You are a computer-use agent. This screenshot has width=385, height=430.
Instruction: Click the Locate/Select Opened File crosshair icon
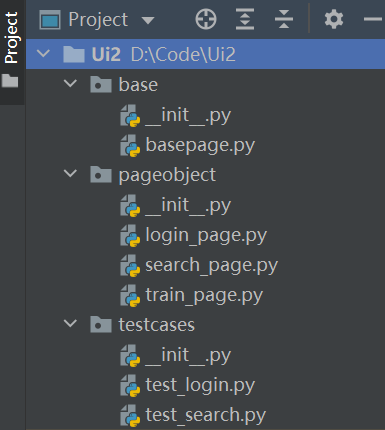point(206,19)
